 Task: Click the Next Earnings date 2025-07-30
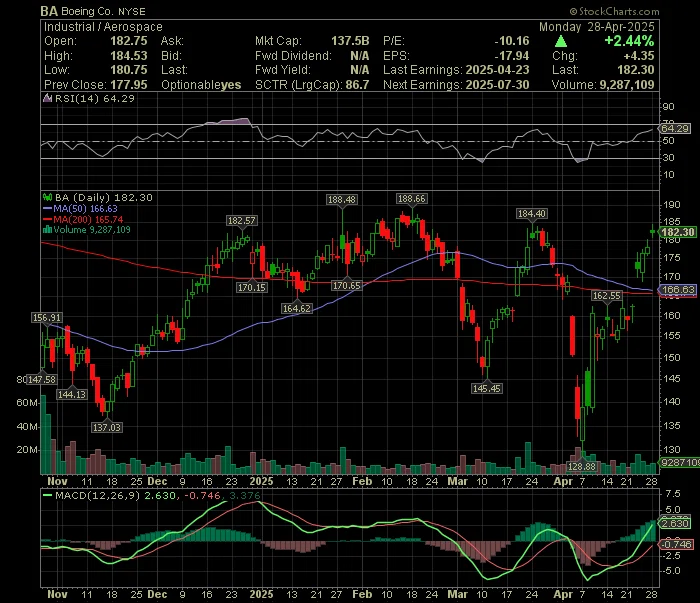click(497, 85)
